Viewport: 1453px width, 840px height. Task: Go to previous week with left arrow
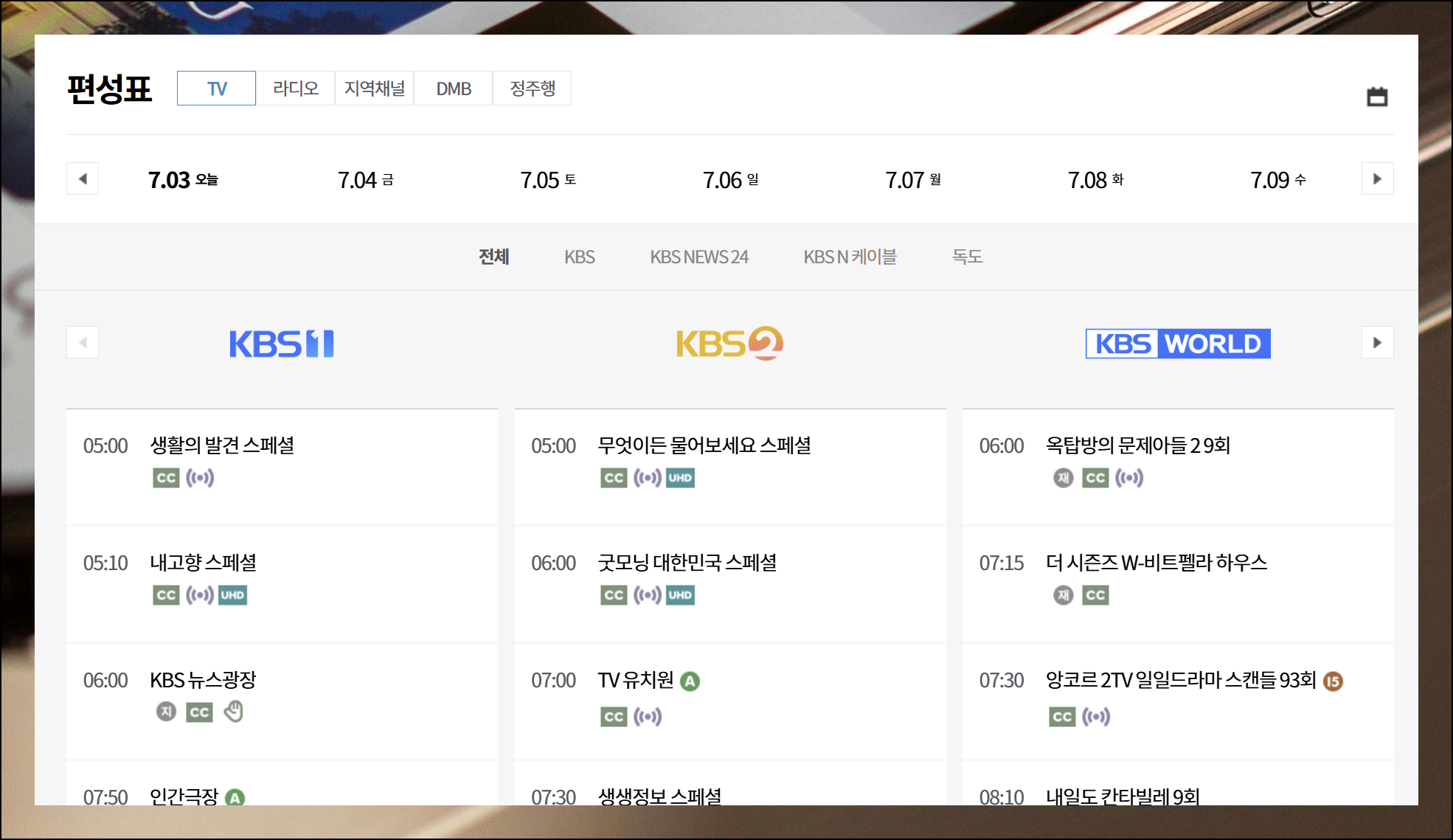pyautogui.click(x=83, y=178)
